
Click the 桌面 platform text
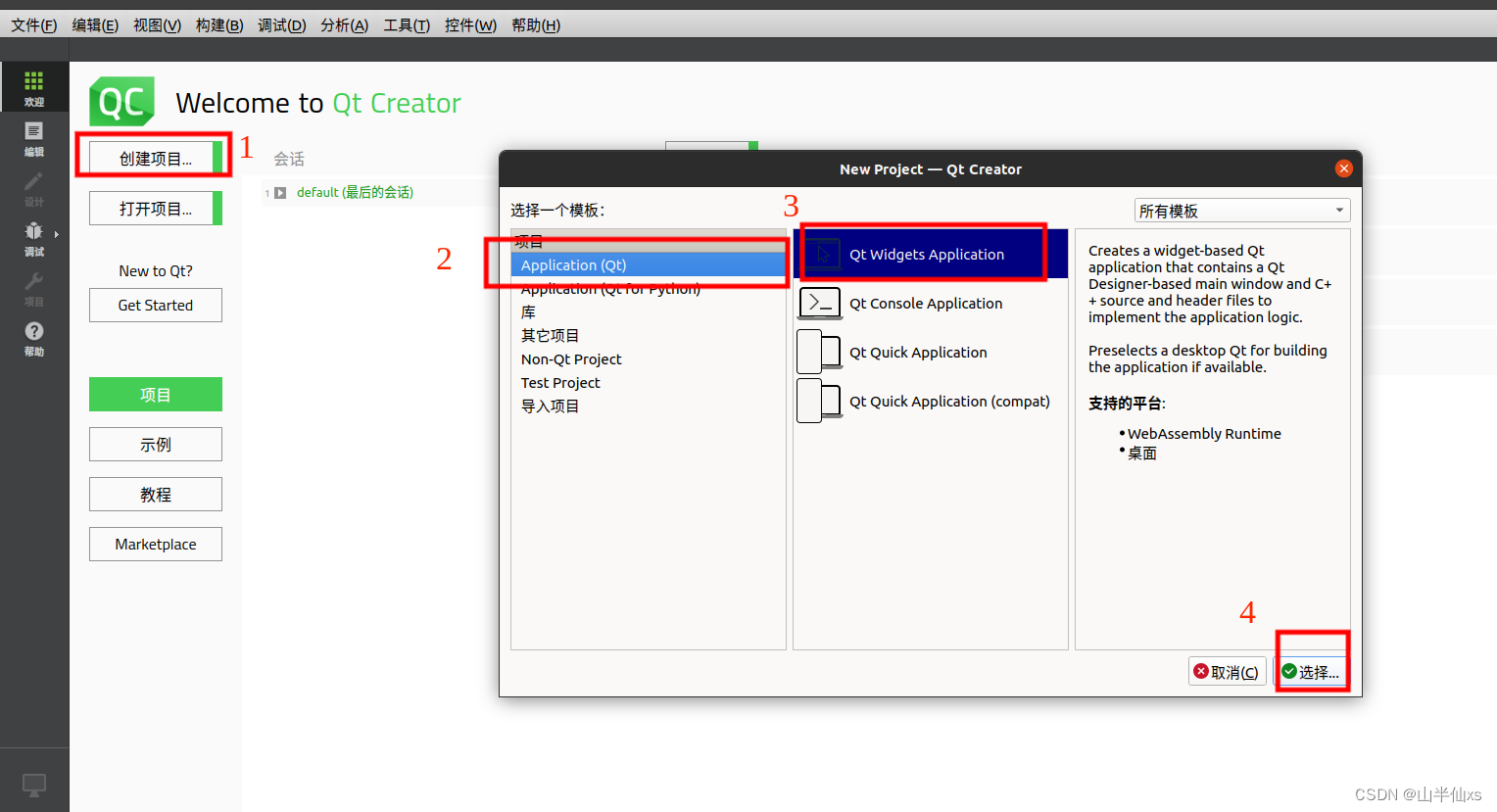tap(1142, 454)
